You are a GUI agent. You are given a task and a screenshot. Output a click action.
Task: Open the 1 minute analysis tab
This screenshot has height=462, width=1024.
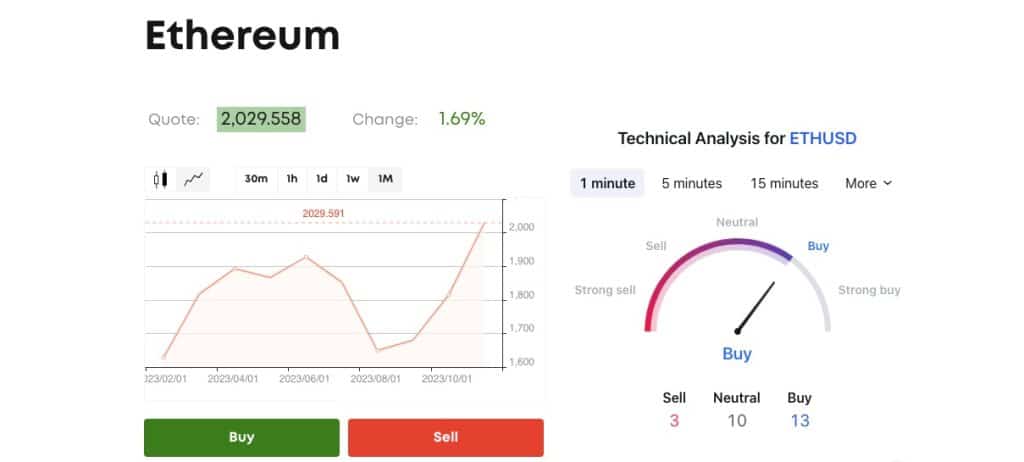[607, 183]
